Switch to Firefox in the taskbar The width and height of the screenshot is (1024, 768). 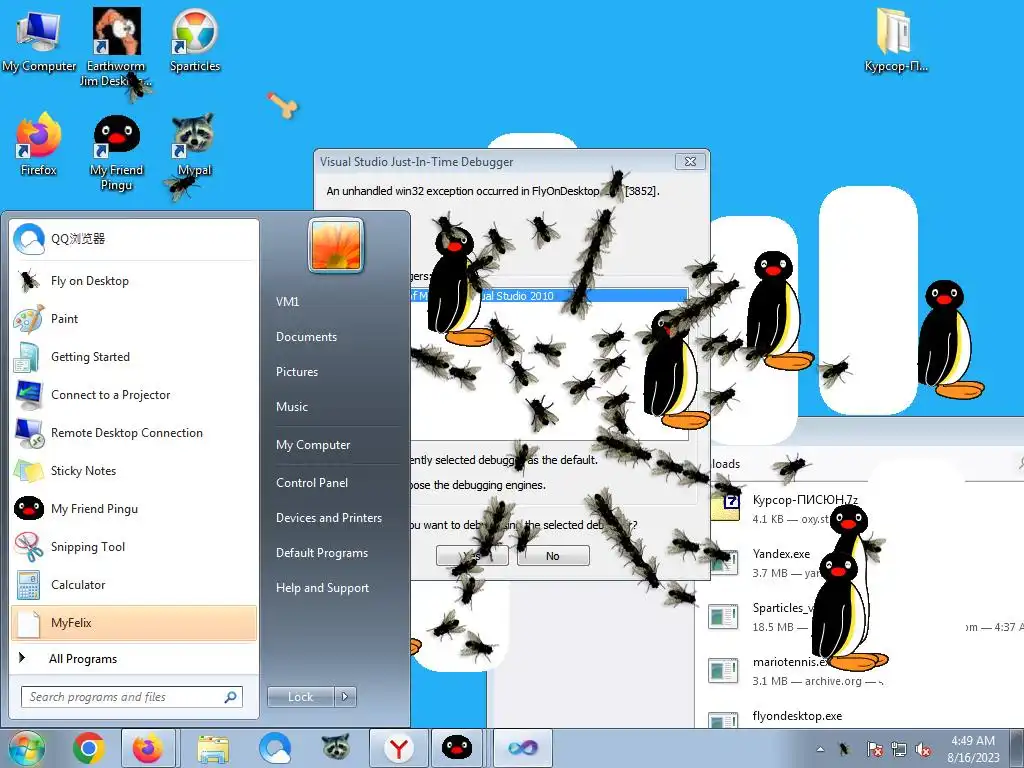pos(148,748)
